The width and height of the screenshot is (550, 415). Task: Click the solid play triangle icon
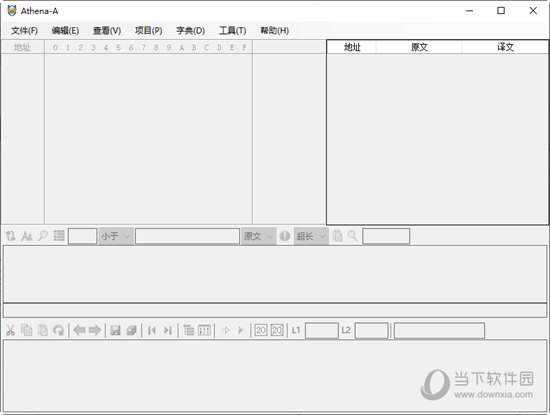(x=241, y=330)
